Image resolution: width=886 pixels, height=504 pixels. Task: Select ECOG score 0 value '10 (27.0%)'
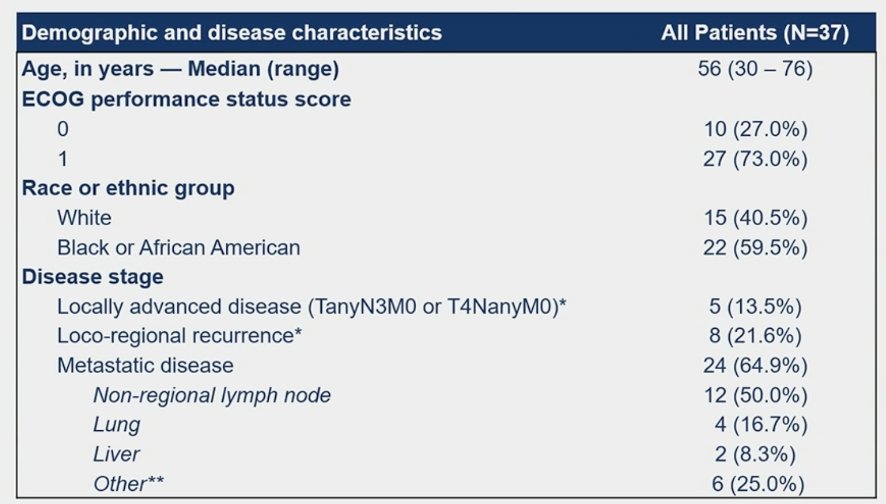coord(755,129)
